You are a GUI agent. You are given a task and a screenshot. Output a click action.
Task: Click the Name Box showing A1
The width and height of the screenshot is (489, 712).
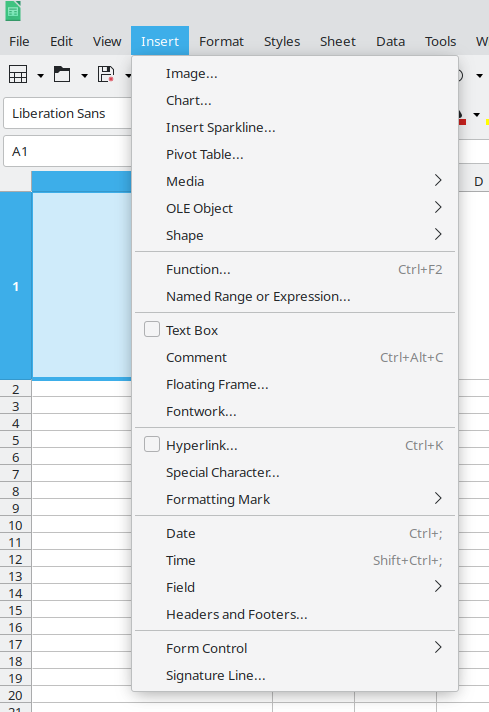[67, 152]
